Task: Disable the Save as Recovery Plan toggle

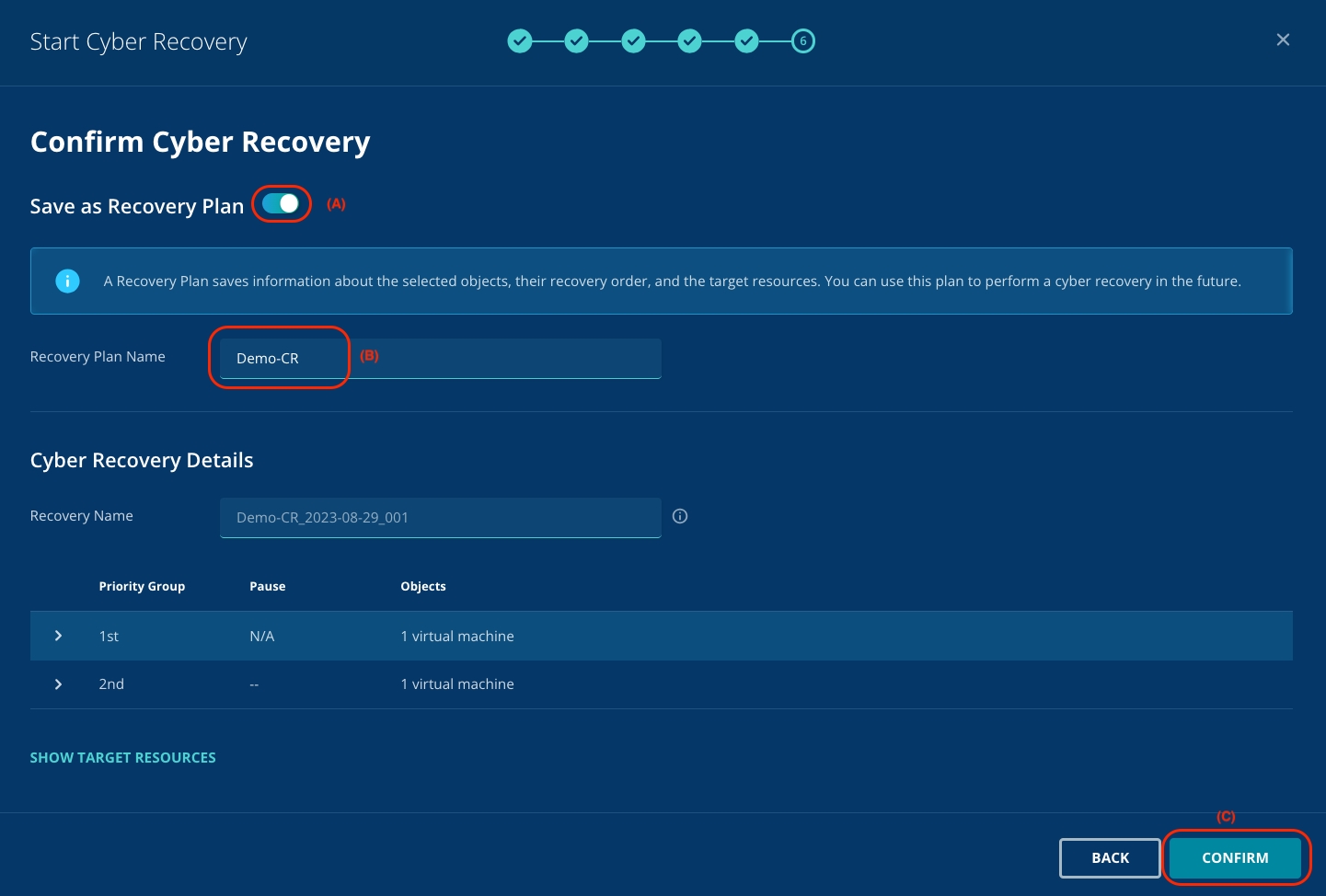Action: (x=281, y=204)
